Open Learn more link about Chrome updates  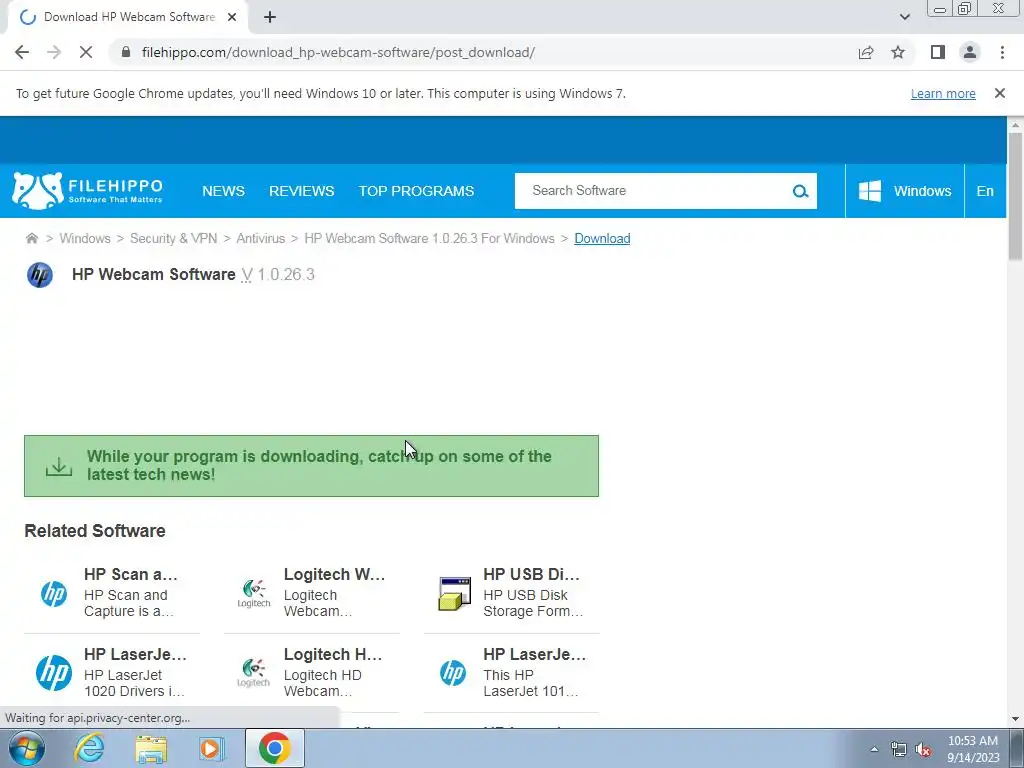(943, 93)
